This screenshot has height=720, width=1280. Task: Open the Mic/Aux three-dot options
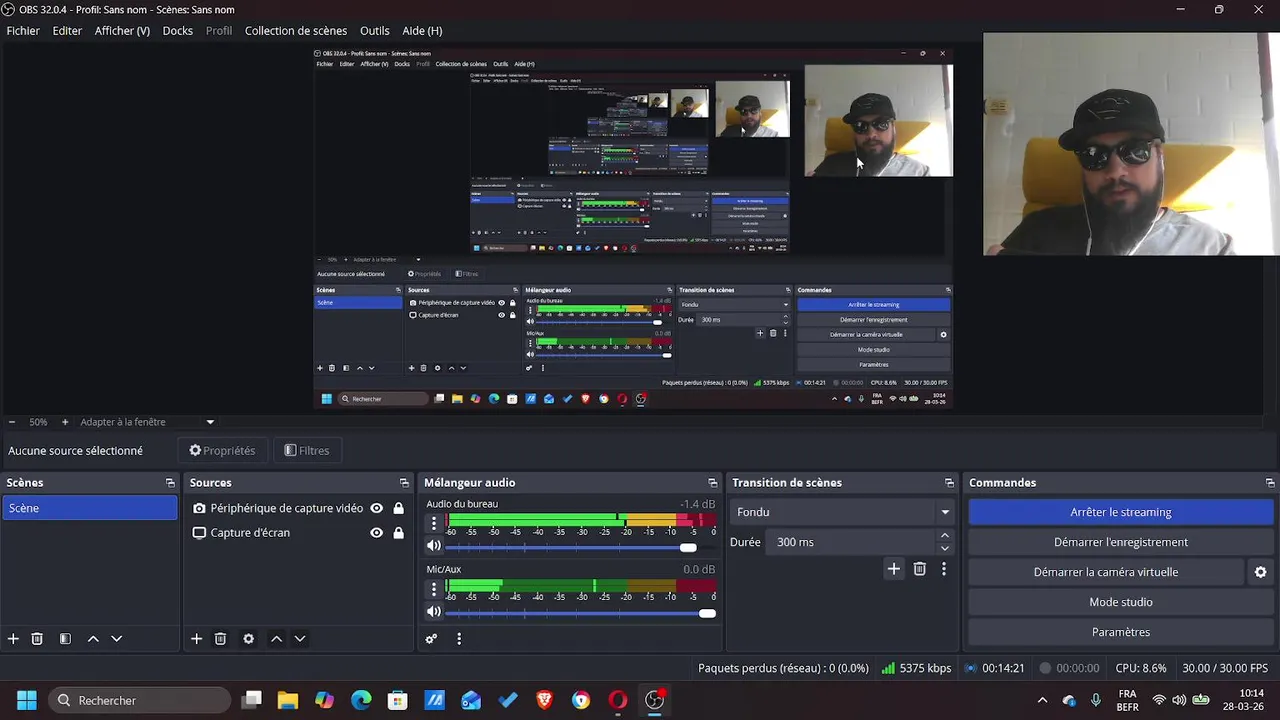434,588
